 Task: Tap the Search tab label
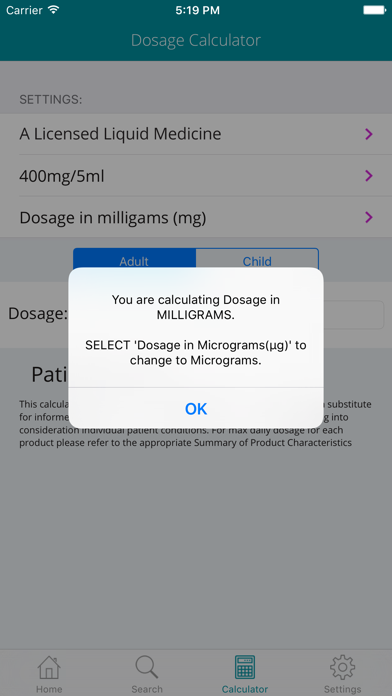147,689
